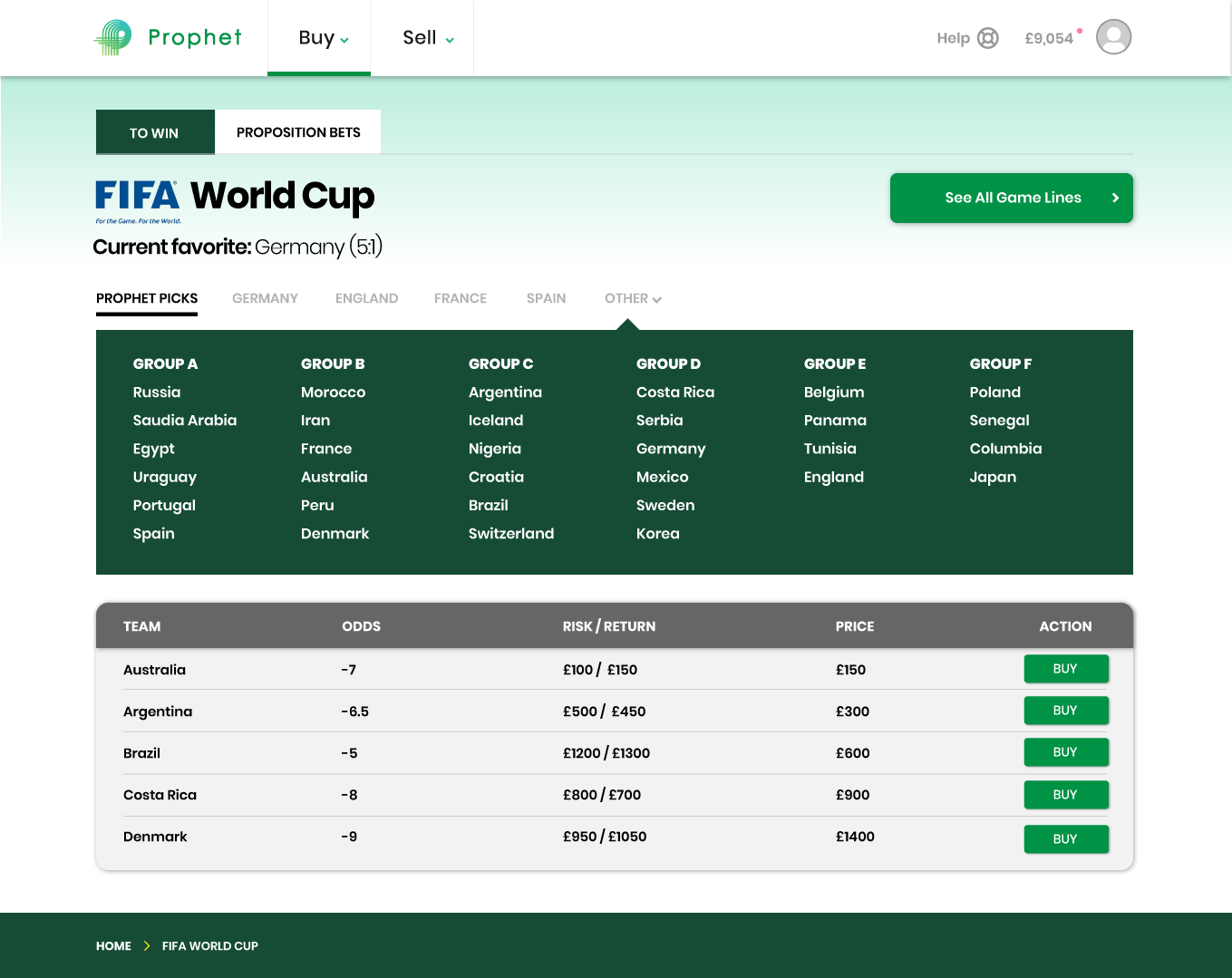The image size is (1232, 978).
Task: Choose Japan in Group F
Action: click(993, 477)
